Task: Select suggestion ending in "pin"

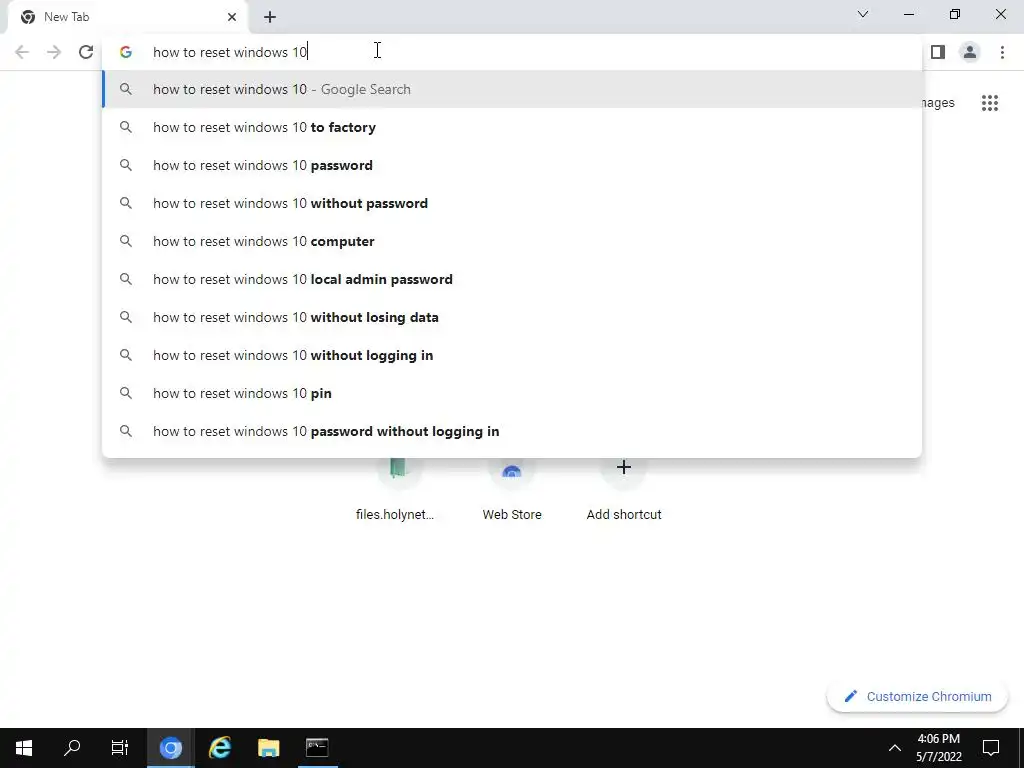Action: point(513,393)
